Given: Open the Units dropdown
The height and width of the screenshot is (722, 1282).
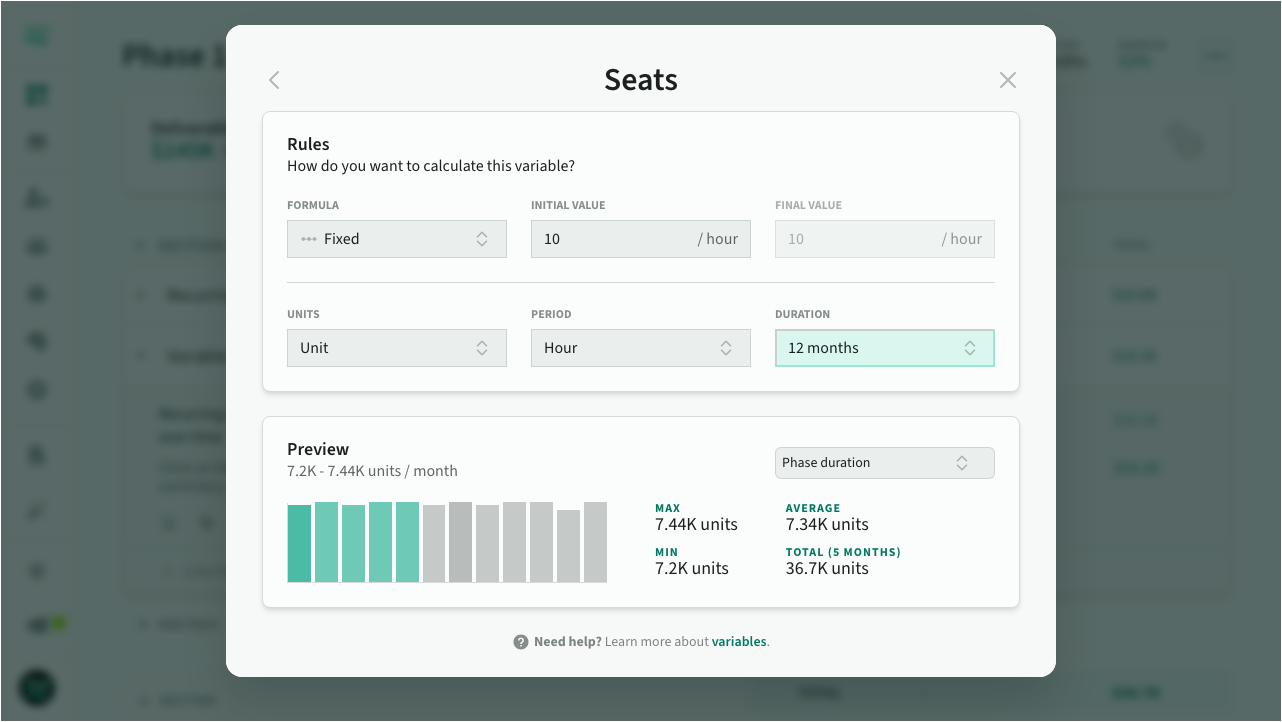Looking at the screenshot, I should tap(396, 348).
